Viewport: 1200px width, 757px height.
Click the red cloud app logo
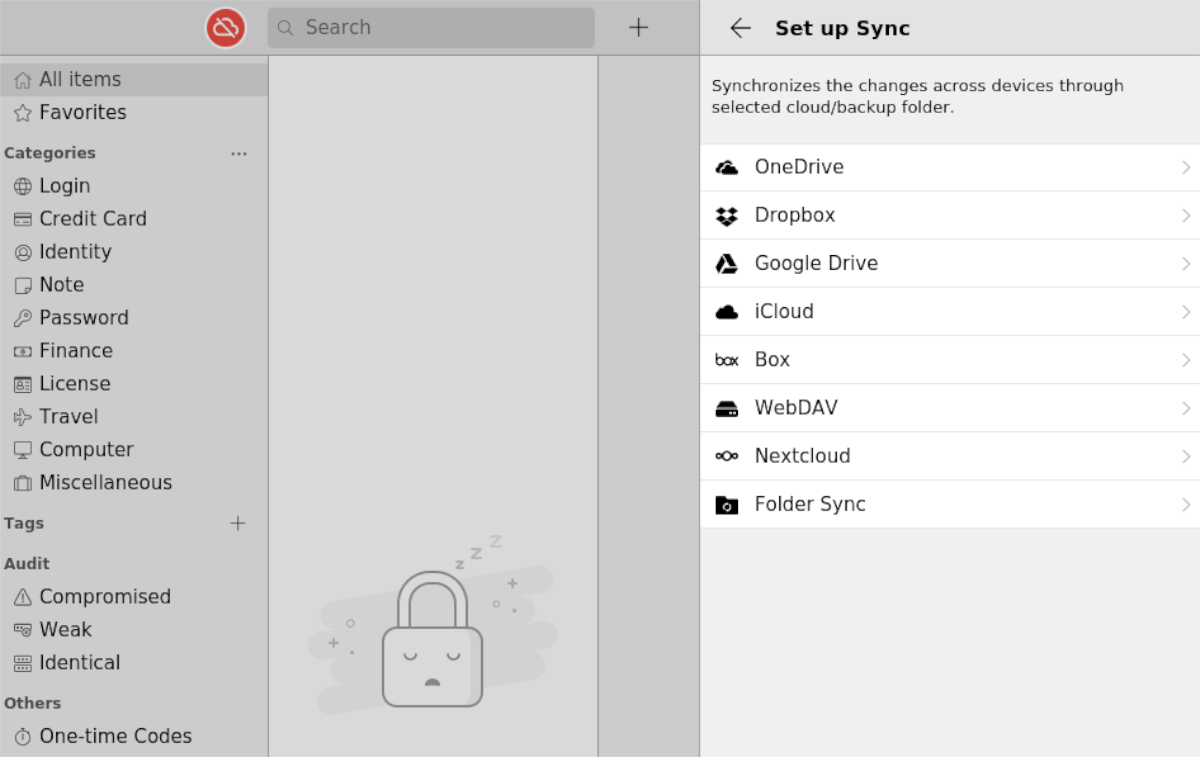point(226,27)
